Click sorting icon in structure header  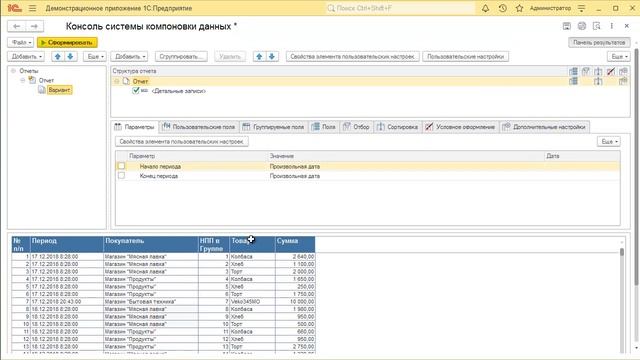coord(598,71)
